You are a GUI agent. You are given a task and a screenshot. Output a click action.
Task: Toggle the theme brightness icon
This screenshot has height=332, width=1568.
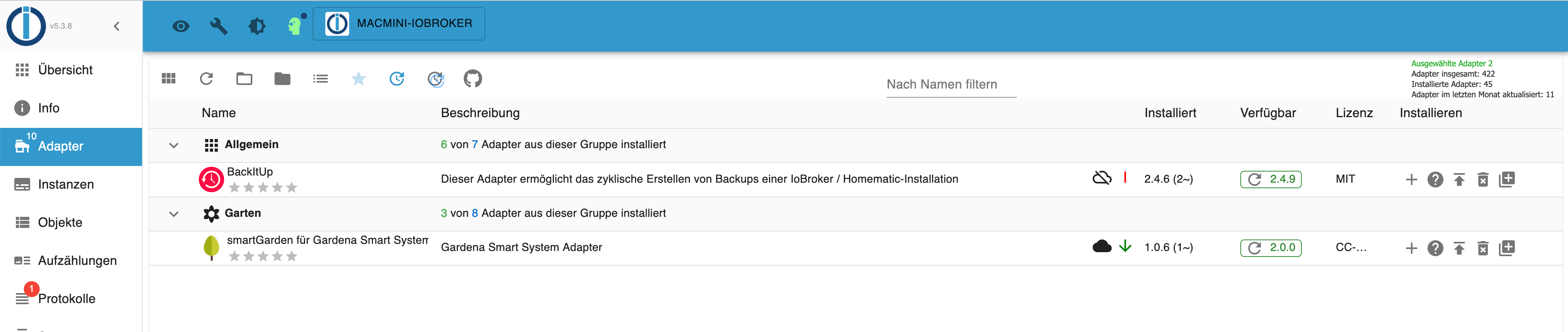pos(257,25)
